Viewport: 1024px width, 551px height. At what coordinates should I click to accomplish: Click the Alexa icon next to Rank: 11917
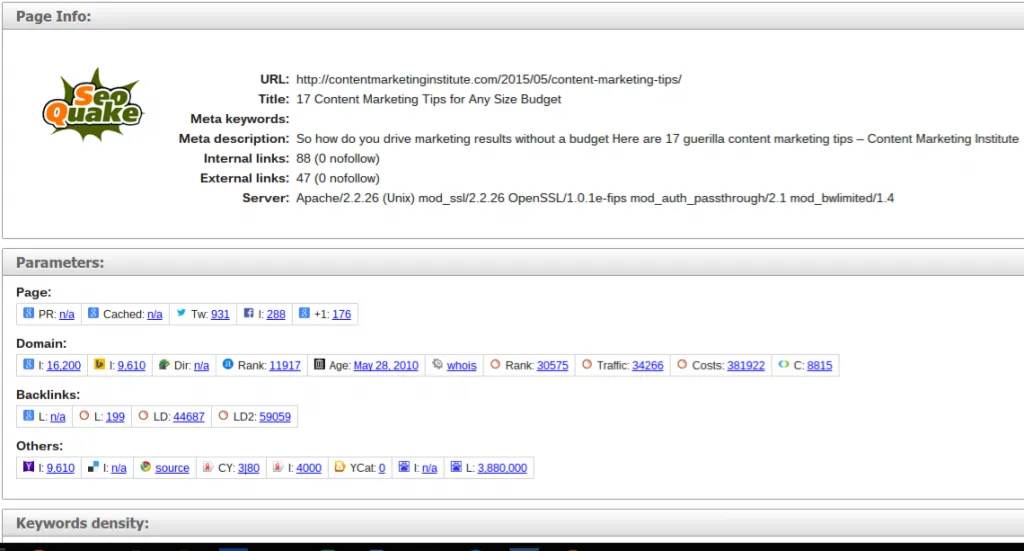pos(228,364)
